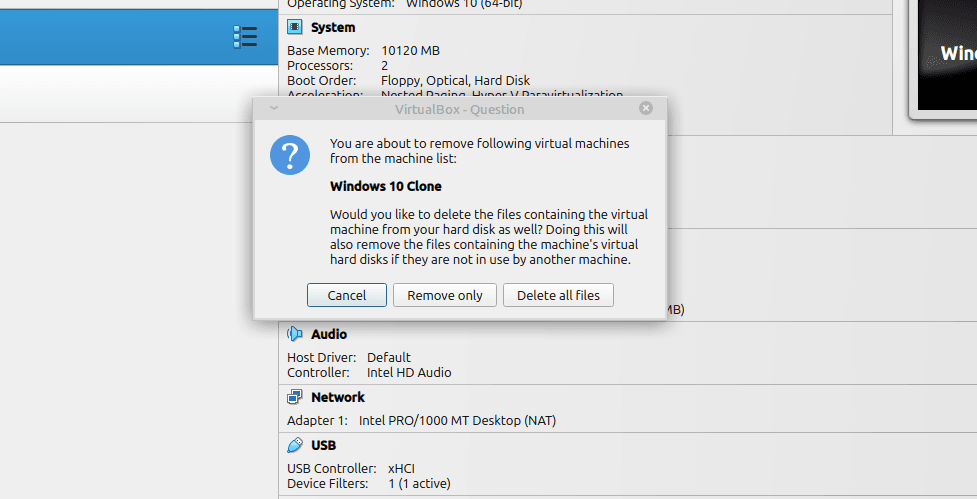Click the xHCI USB controller value
Viewport: 977px width, 499px height.
[401, 468]
